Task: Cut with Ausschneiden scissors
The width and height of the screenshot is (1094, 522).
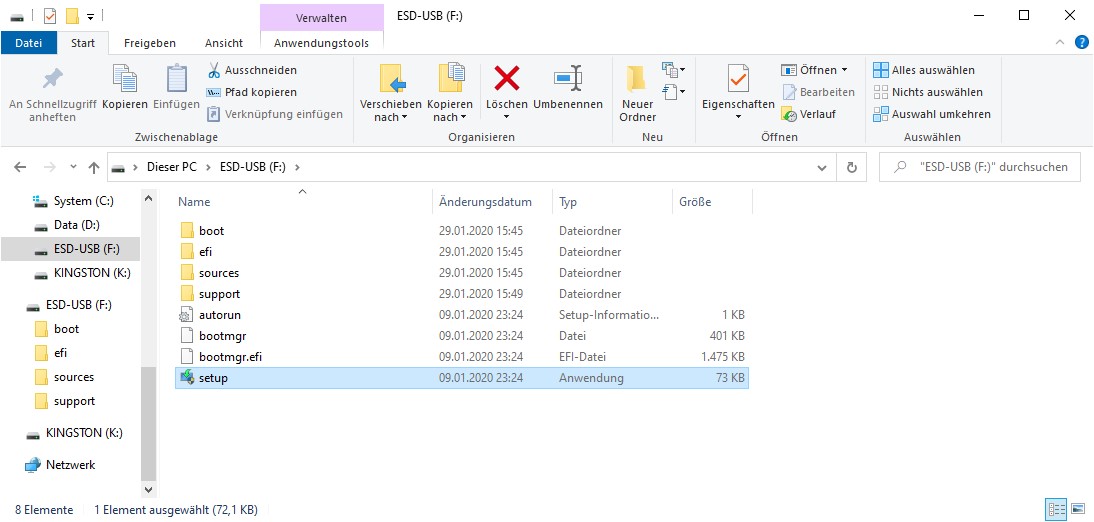Action: click(252, 70)
